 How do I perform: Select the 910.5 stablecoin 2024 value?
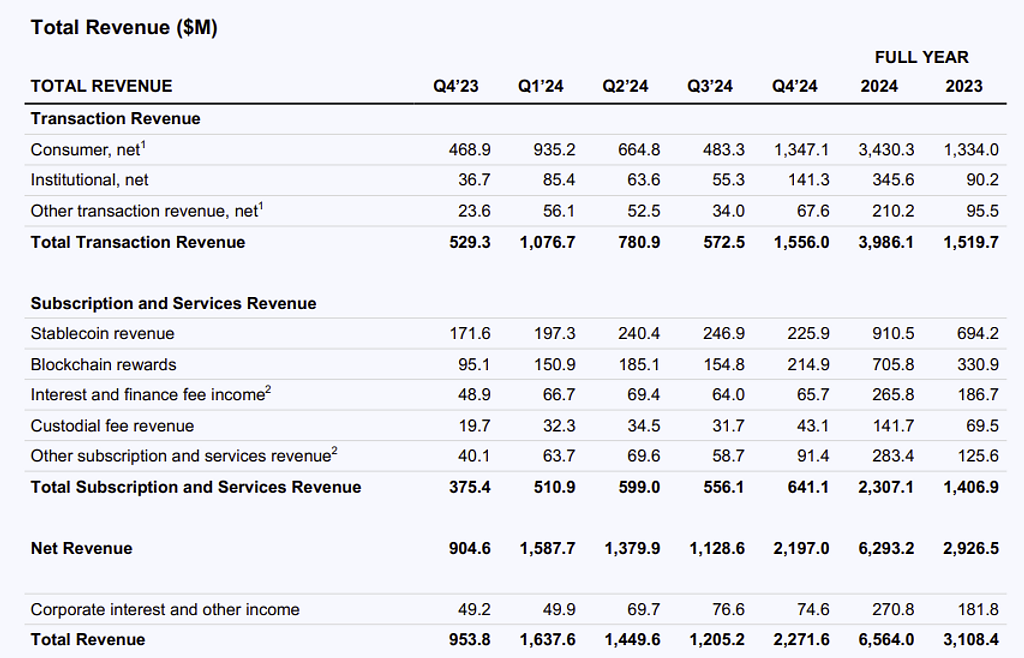point(892,334)
